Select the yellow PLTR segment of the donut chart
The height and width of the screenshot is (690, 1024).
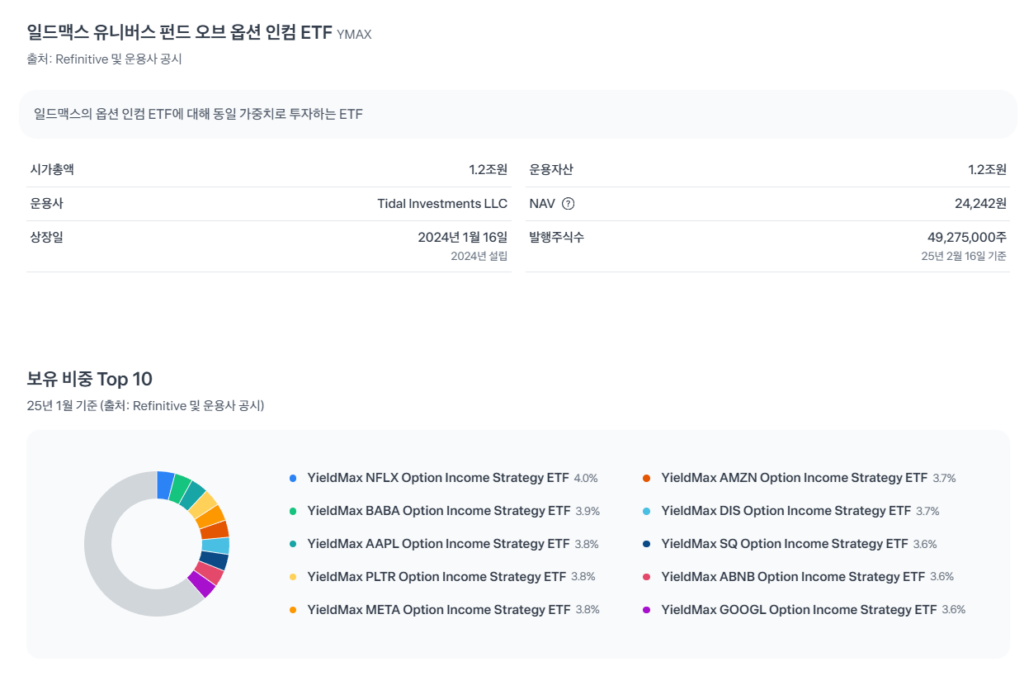(203, 505)
